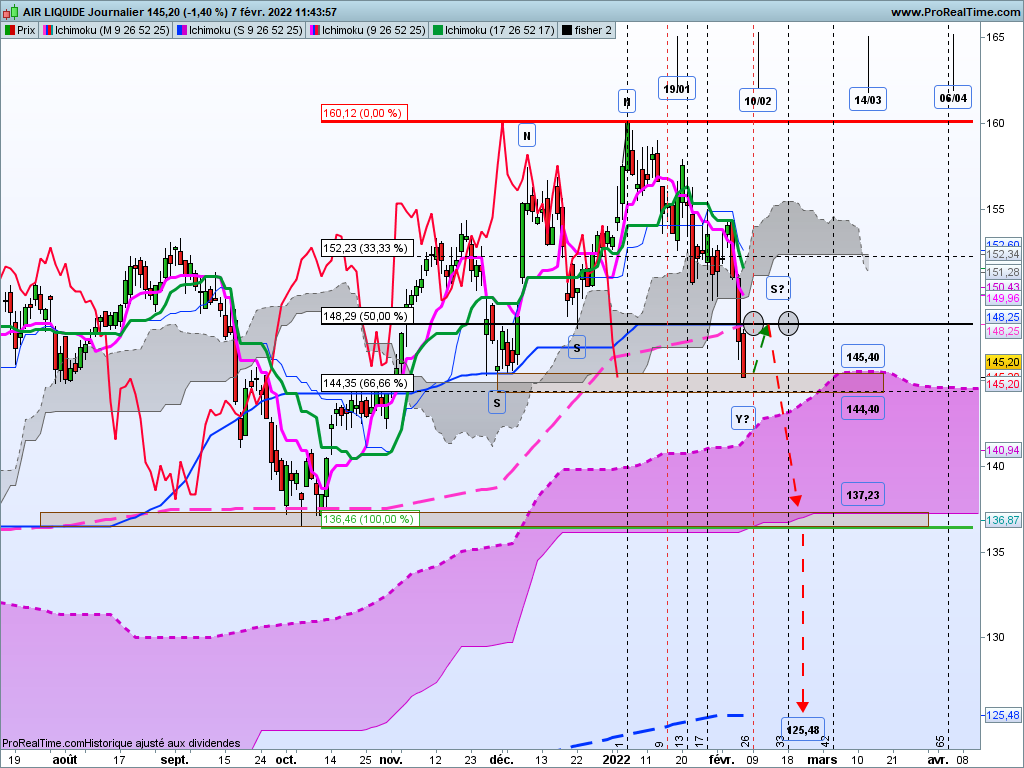Click the 152,34 price axis label
Screen dimensions: 1024x768
(x=1003, y=254)
